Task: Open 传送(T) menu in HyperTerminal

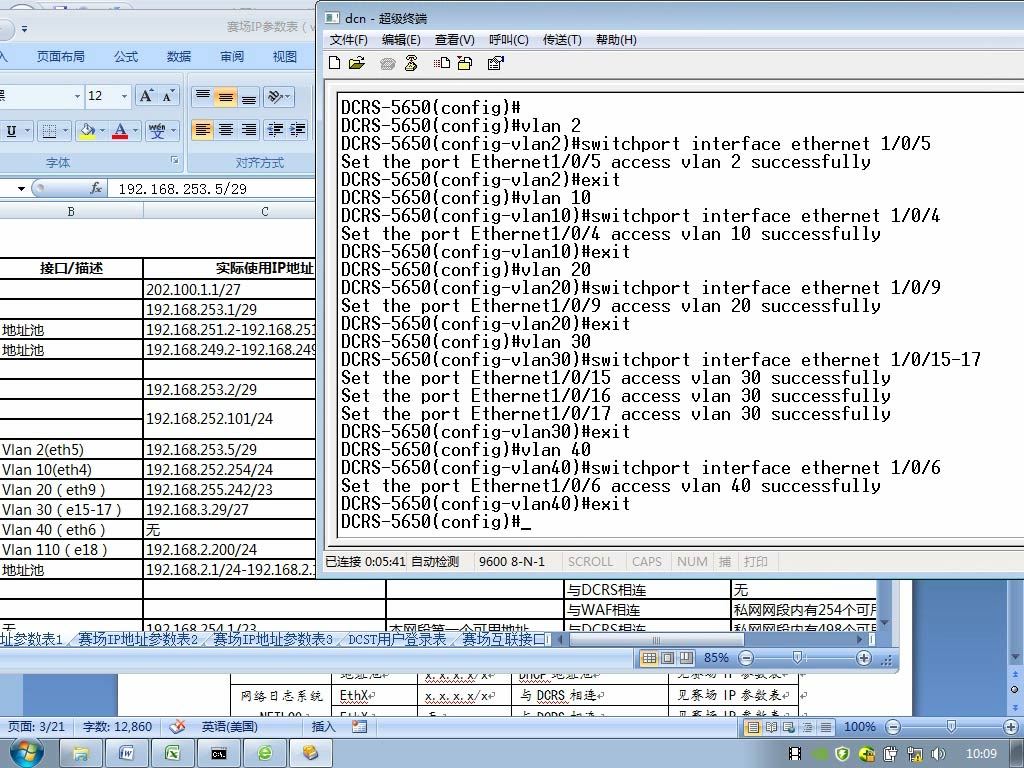Action: point(562,40)
